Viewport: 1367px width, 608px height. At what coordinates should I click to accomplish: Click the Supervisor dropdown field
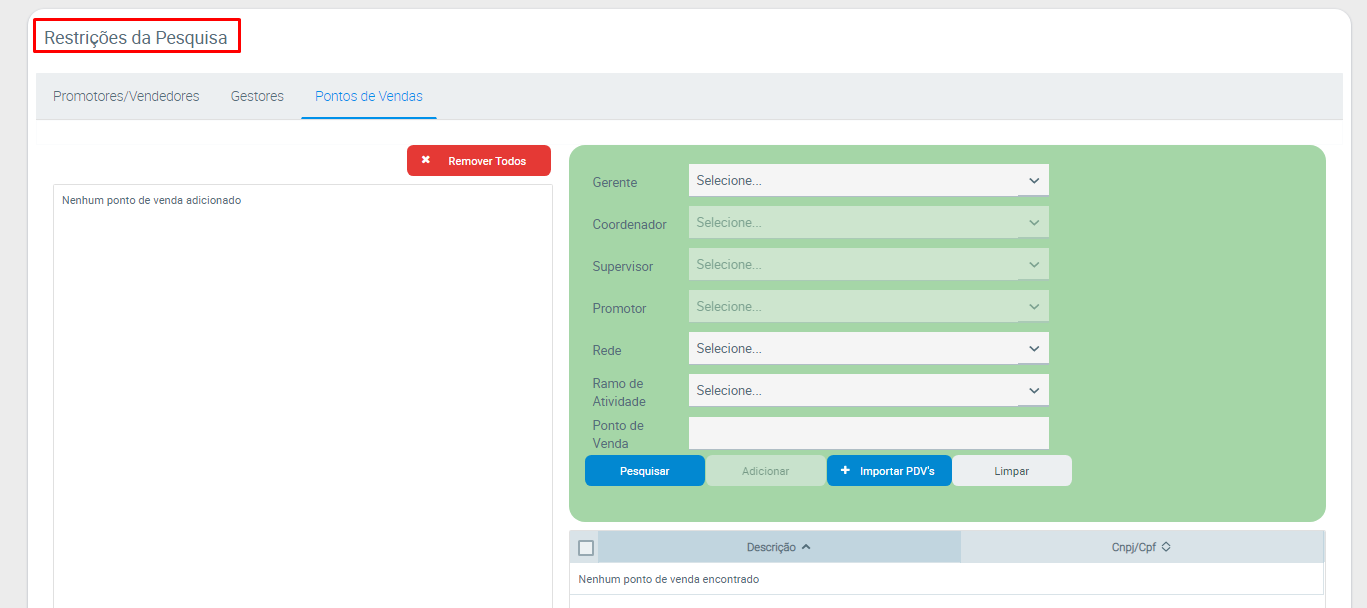pos(868,265)
